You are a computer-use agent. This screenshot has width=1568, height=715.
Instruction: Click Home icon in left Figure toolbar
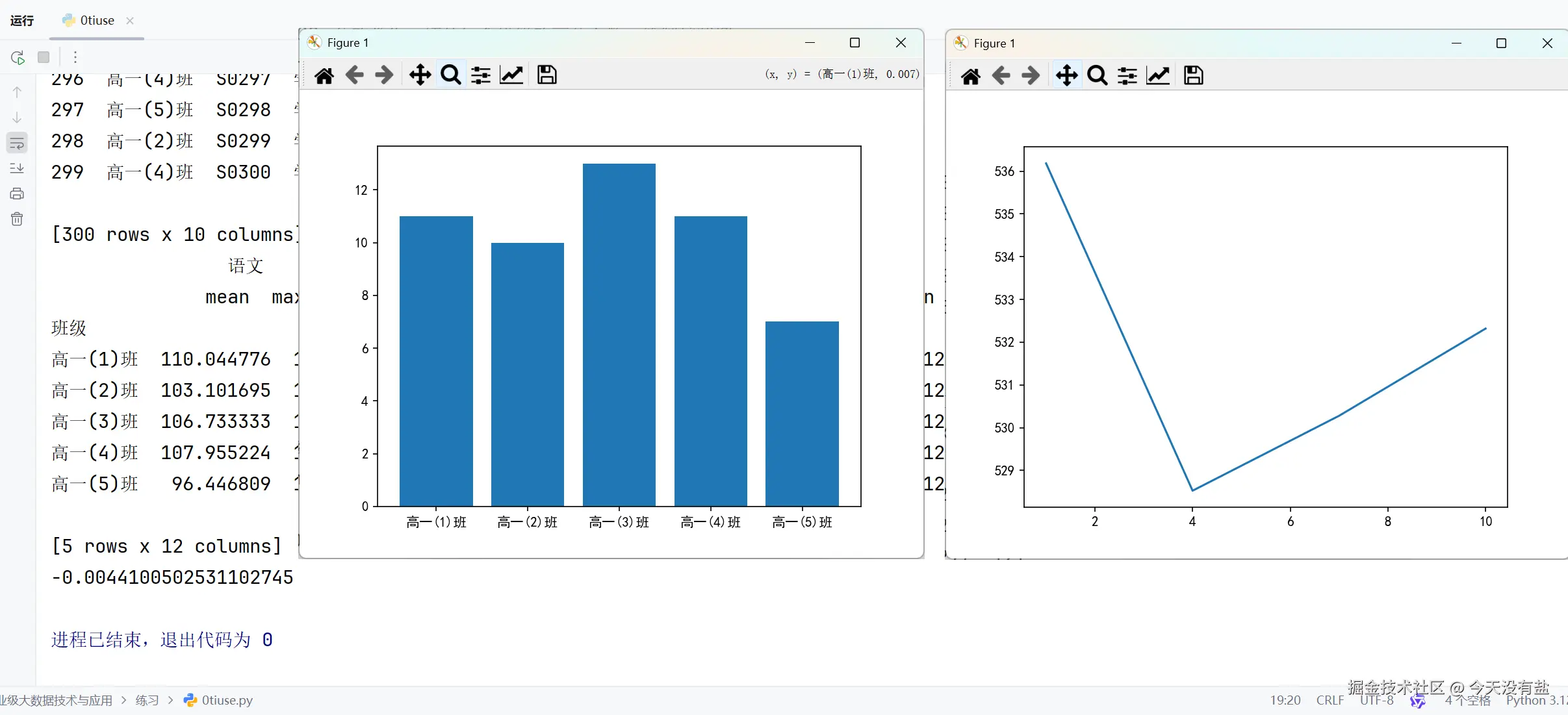(x=324, y=75)
